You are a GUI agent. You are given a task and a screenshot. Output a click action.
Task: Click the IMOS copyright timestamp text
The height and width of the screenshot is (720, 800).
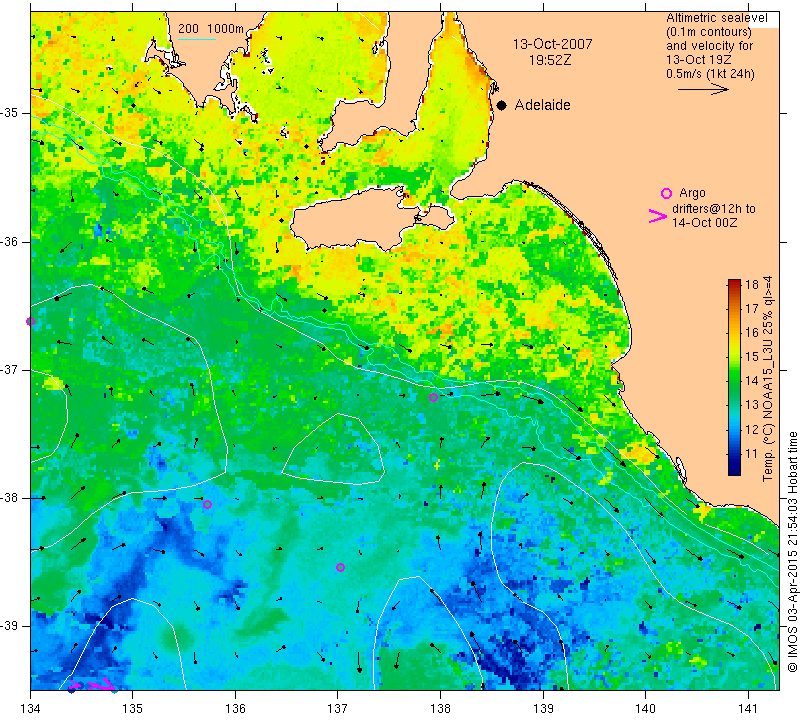coord(792,551)
